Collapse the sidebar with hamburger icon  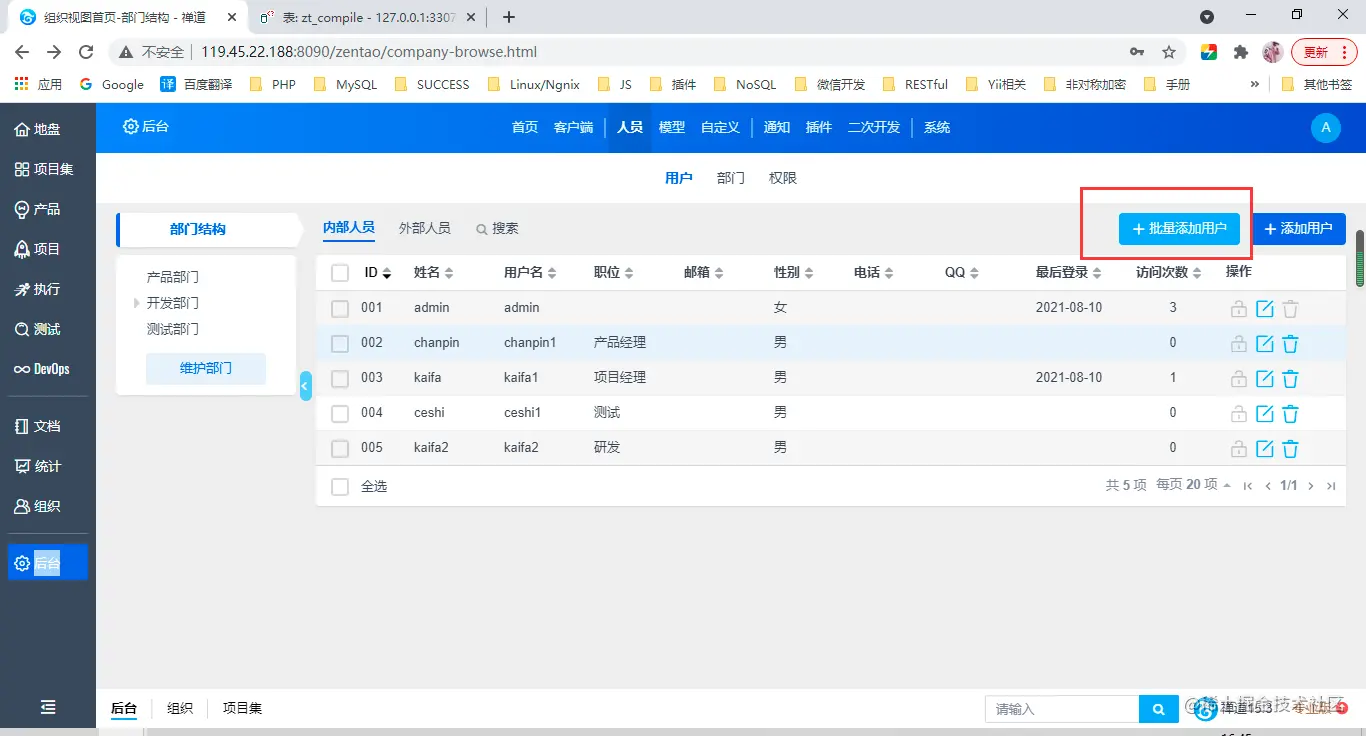coord(48,707)
